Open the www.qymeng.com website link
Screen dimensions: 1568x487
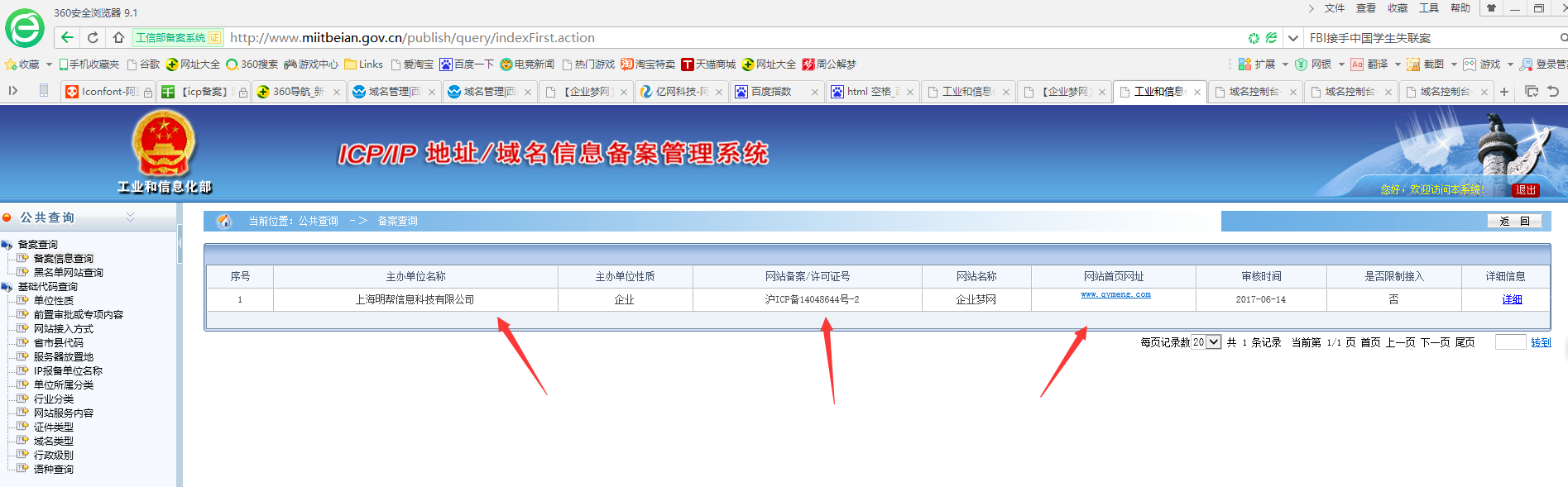pos(1115,294)
